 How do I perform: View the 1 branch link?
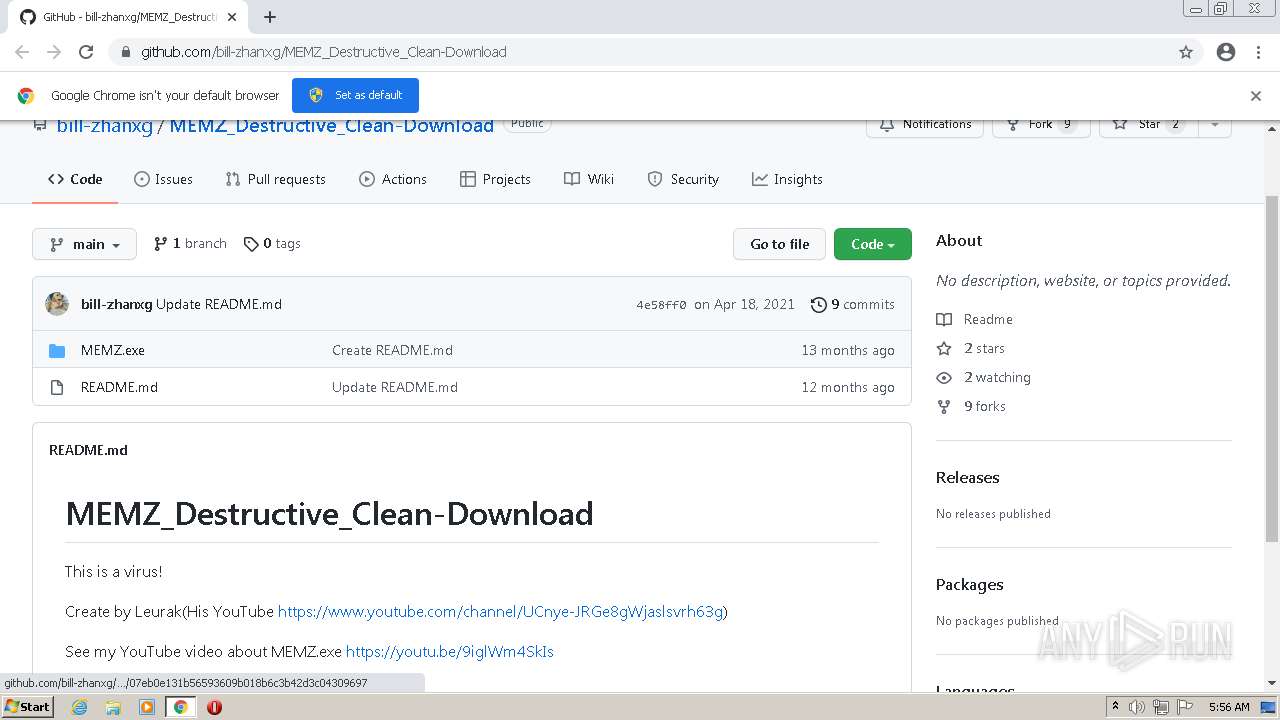coord(190,243)
